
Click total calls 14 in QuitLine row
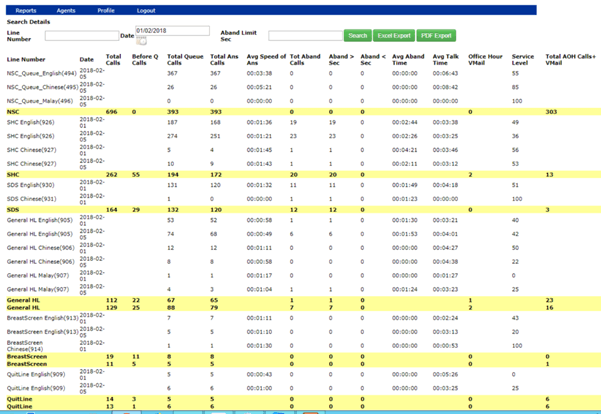110,399
